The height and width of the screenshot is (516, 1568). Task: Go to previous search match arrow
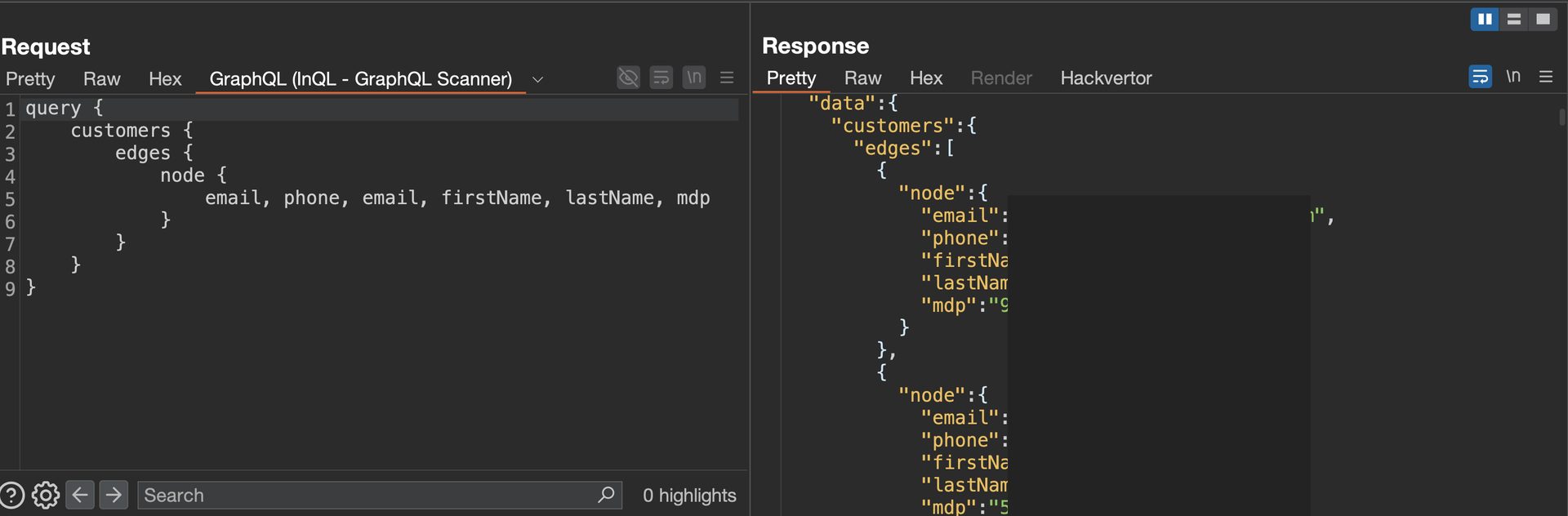(80, 495)
